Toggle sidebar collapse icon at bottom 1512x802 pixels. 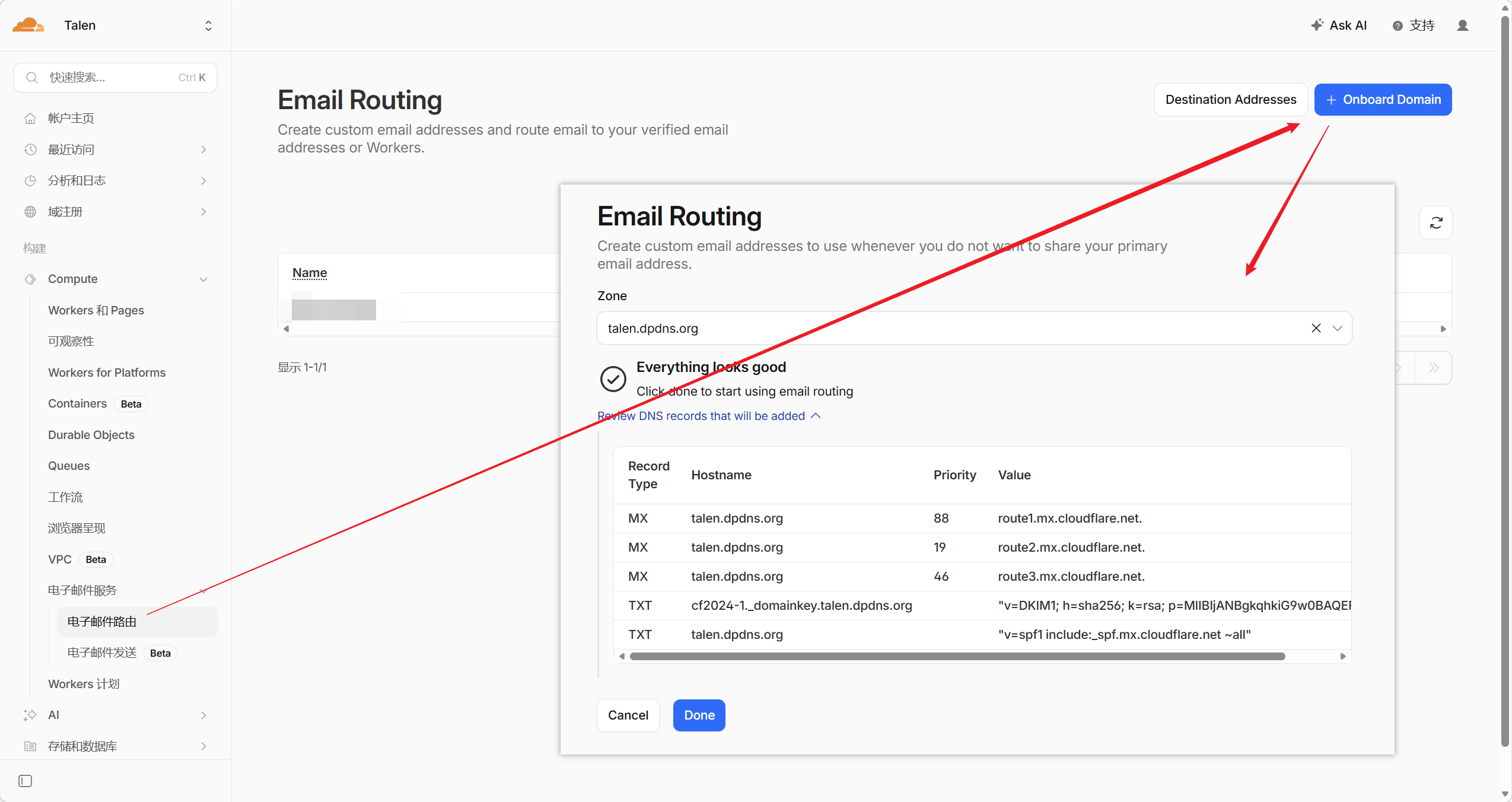pos(25,781)
